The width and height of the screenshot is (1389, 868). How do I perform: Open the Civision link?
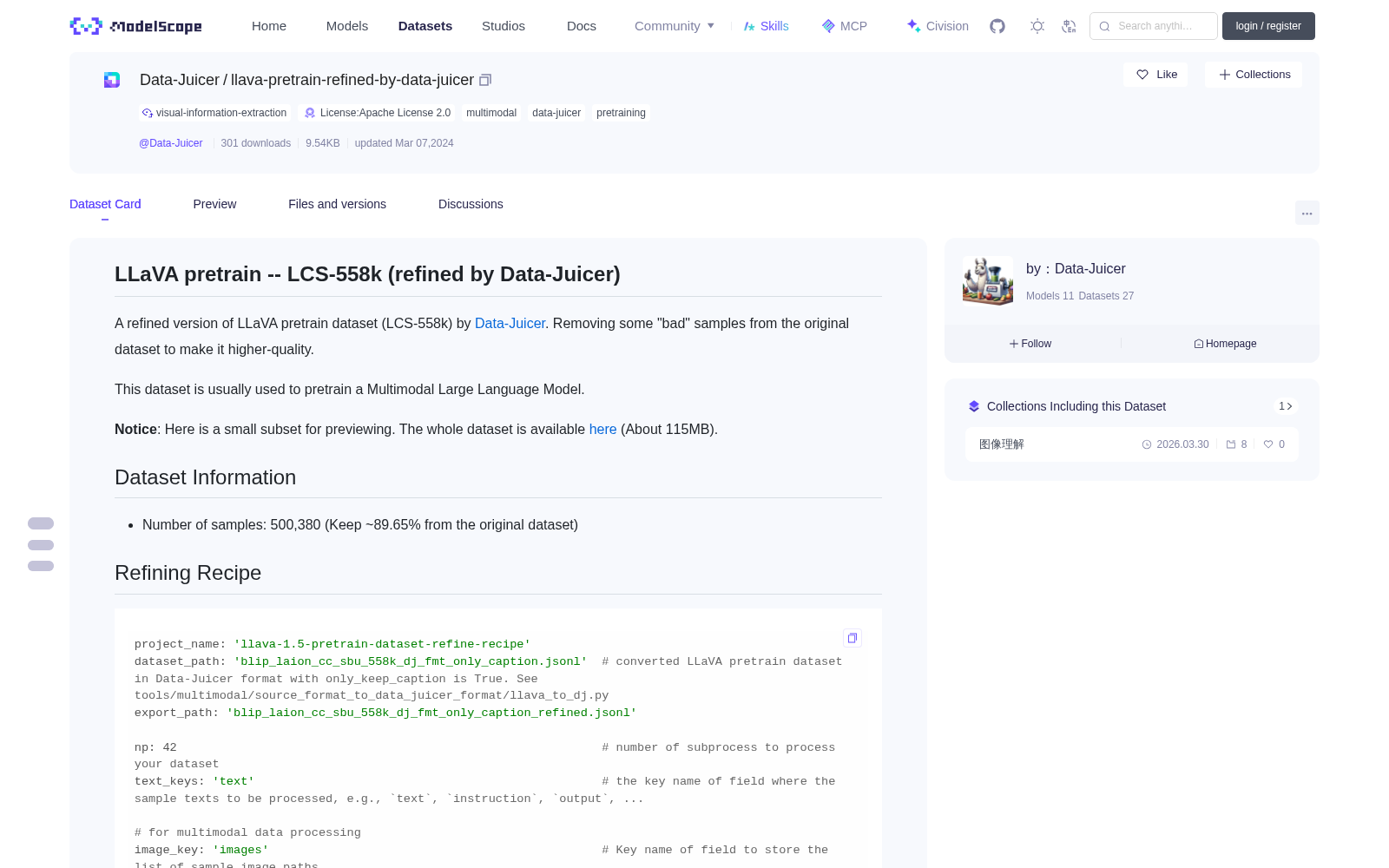coord(938,26)
